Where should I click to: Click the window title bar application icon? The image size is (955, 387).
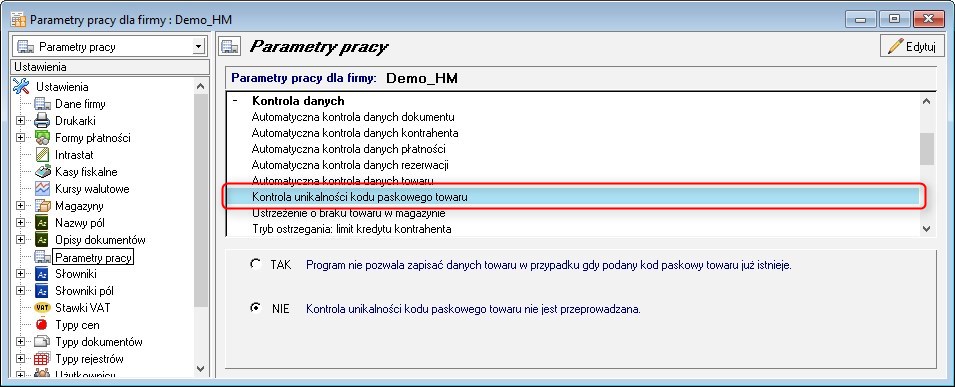pos(18,20)
